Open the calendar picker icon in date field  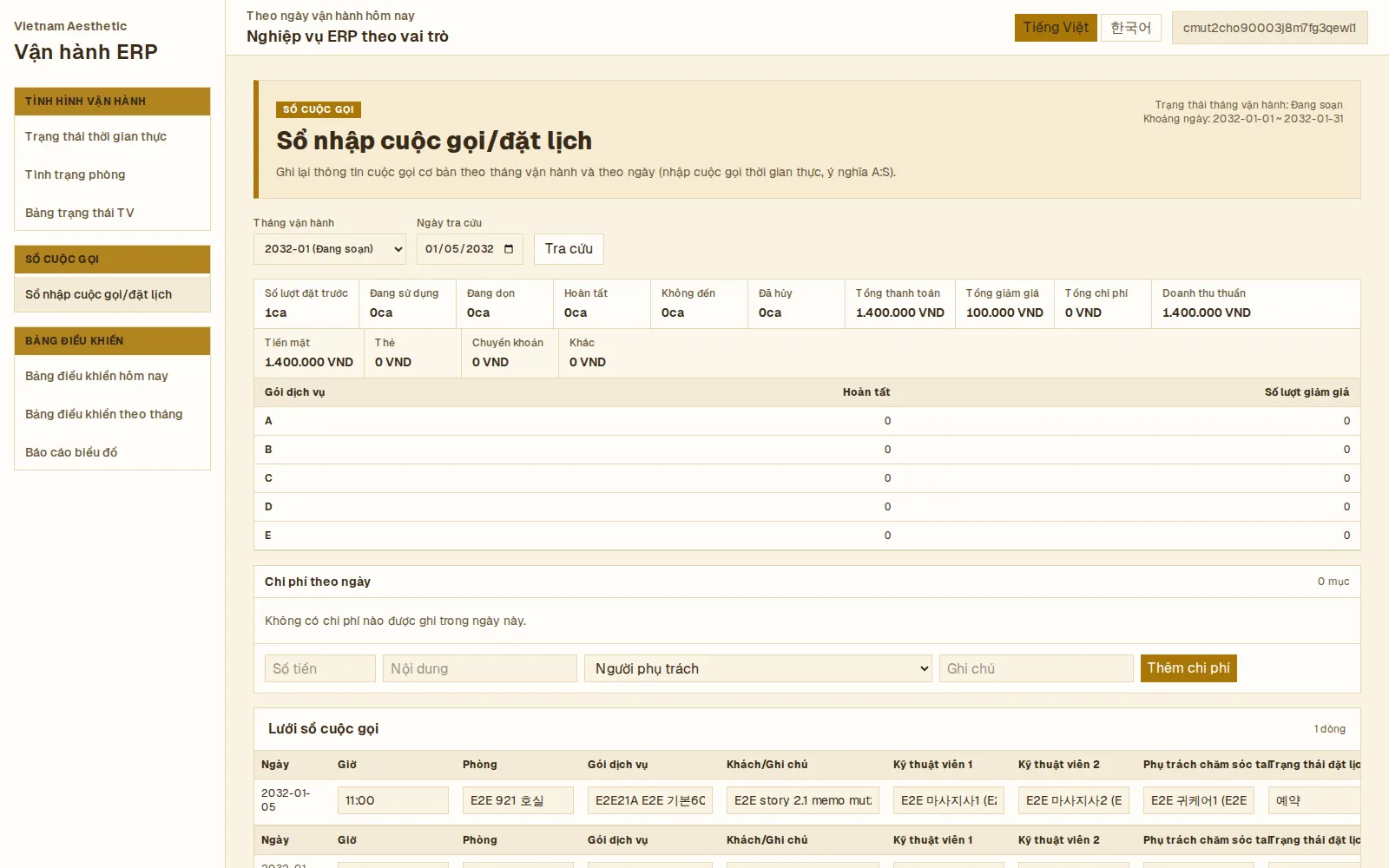509,249
